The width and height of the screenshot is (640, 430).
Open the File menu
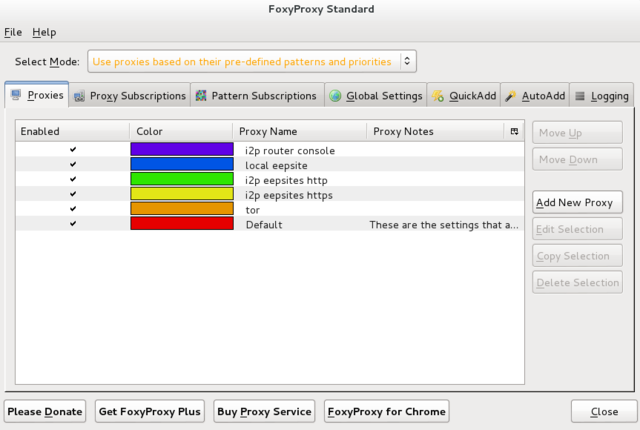(x=13, y=32)
